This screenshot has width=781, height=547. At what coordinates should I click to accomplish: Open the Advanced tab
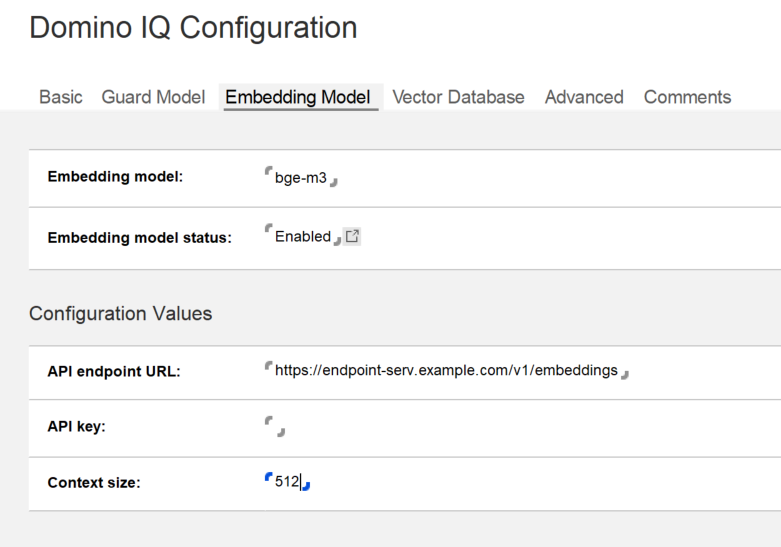584,97
